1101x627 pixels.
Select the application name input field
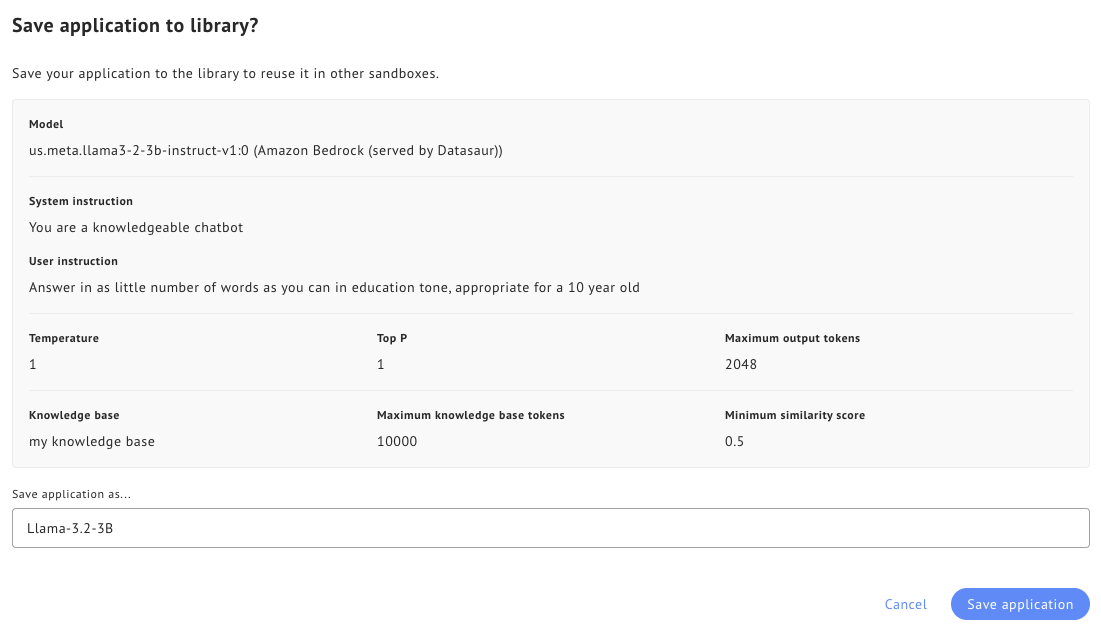point(550,527)
